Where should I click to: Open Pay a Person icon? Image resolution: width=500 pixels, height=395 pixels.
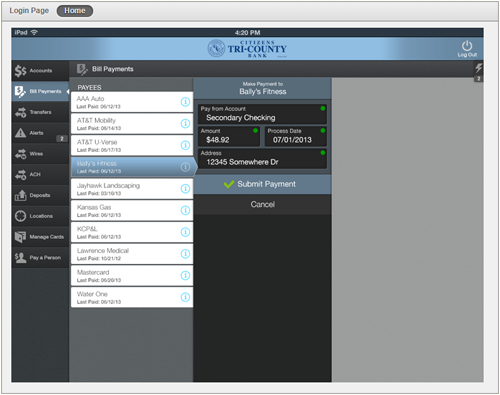click(20, 258)
